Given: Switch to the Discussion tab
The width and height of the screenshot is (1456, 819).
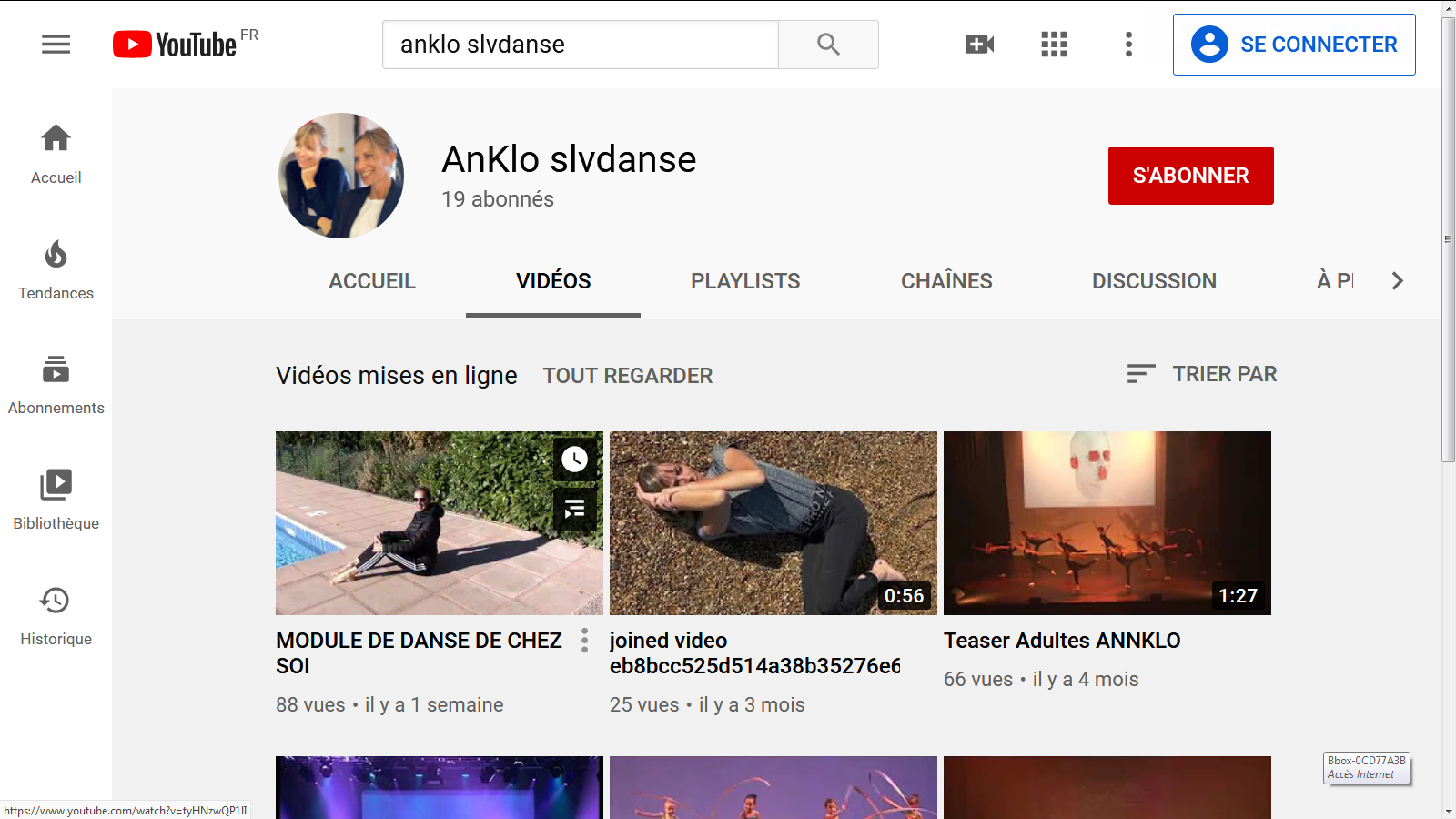Looking at the screenshot, I should tap(1153, 281).
